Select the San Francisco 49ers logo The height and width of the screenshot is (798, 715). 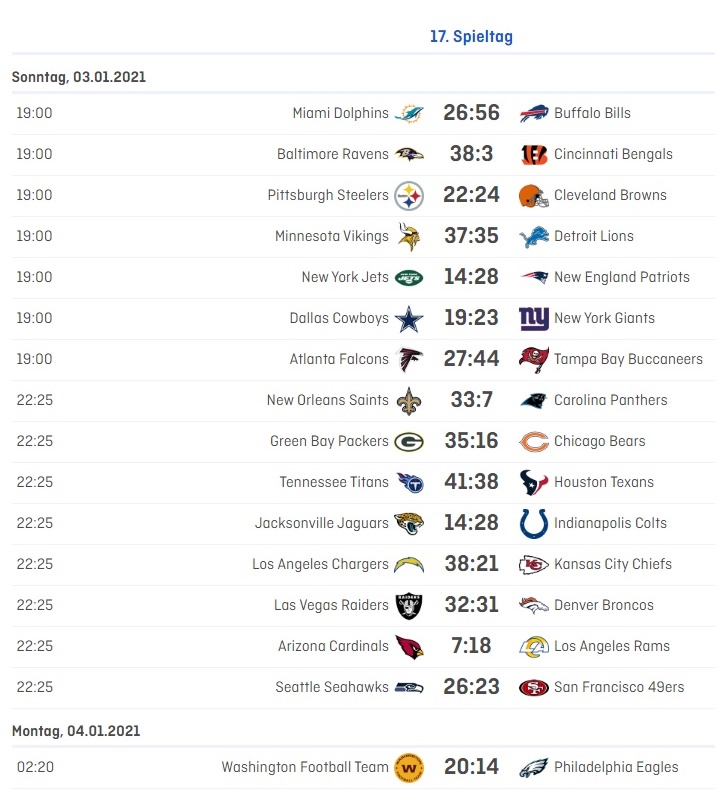coord(534,688)
